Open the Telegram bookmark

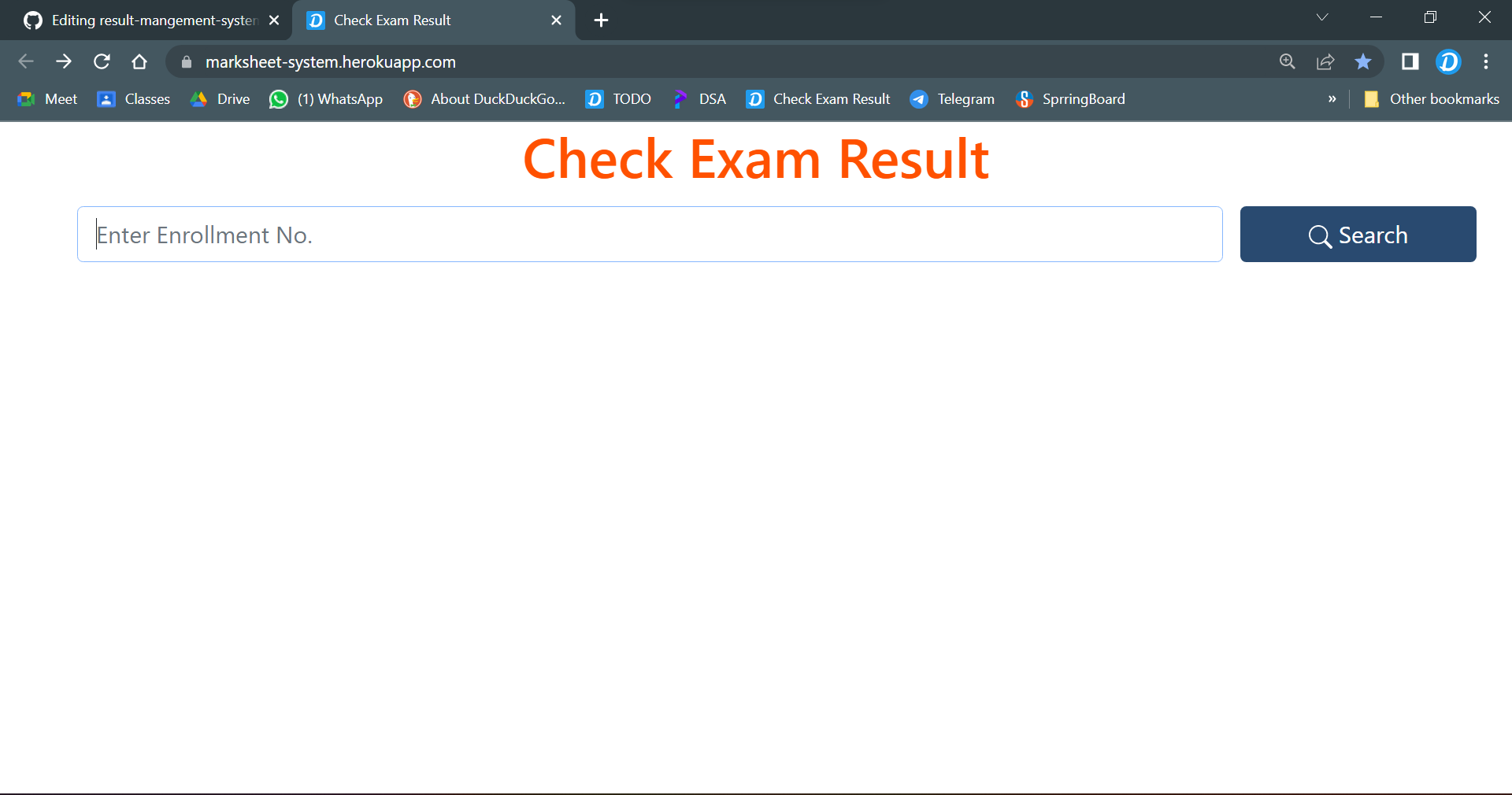click(x=953, y=99)
